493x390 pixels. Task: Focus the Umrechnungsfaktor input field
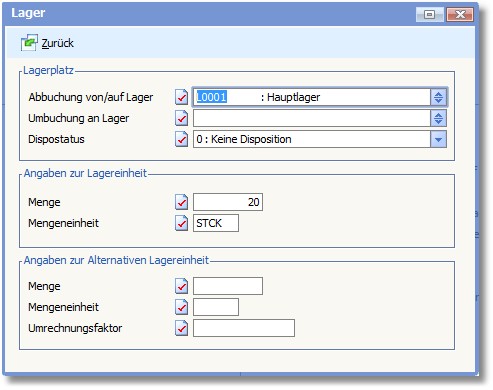244,328
